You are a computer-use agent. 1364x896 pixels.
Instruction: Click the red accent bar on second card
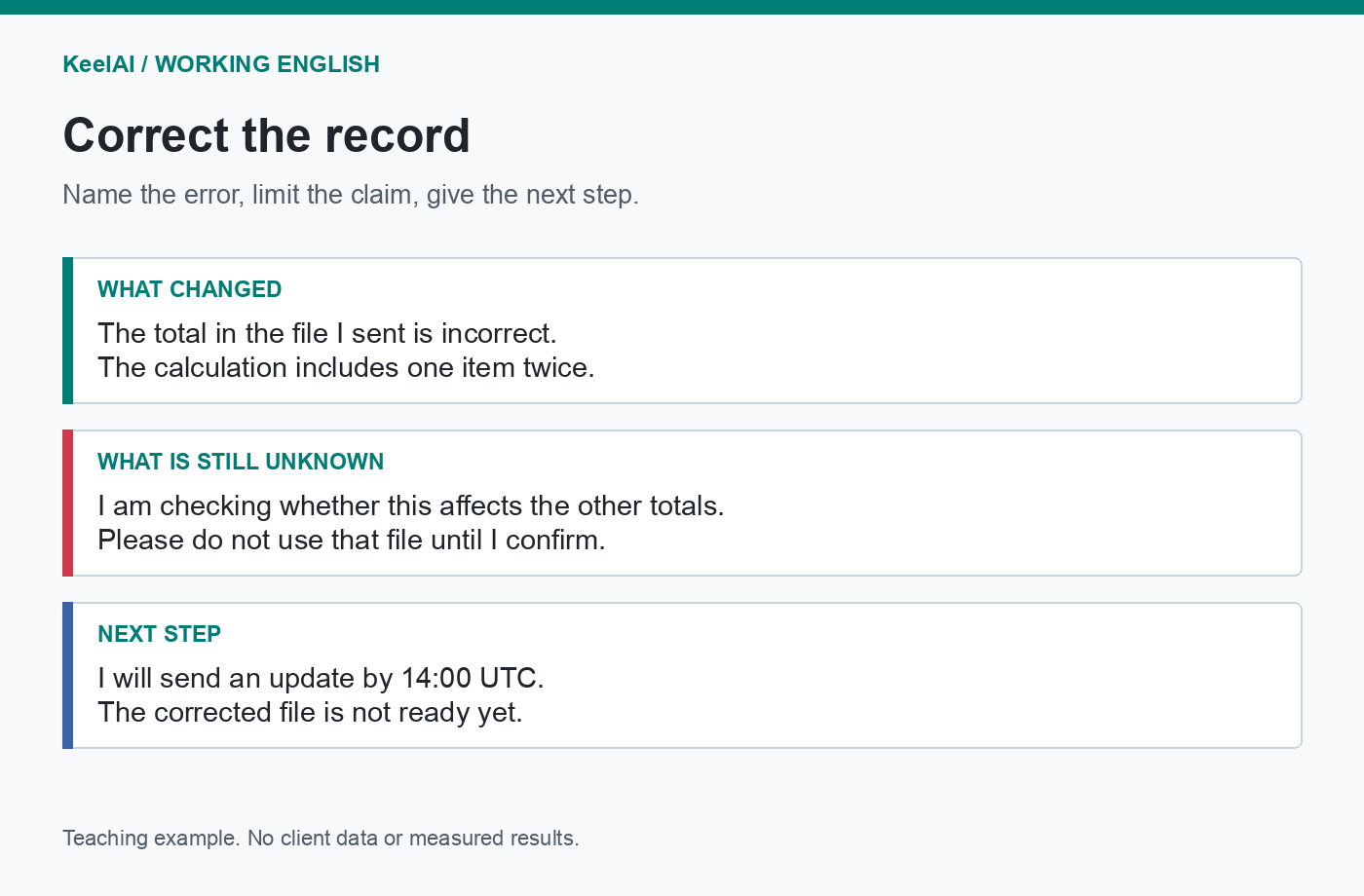tap(67, 503)
